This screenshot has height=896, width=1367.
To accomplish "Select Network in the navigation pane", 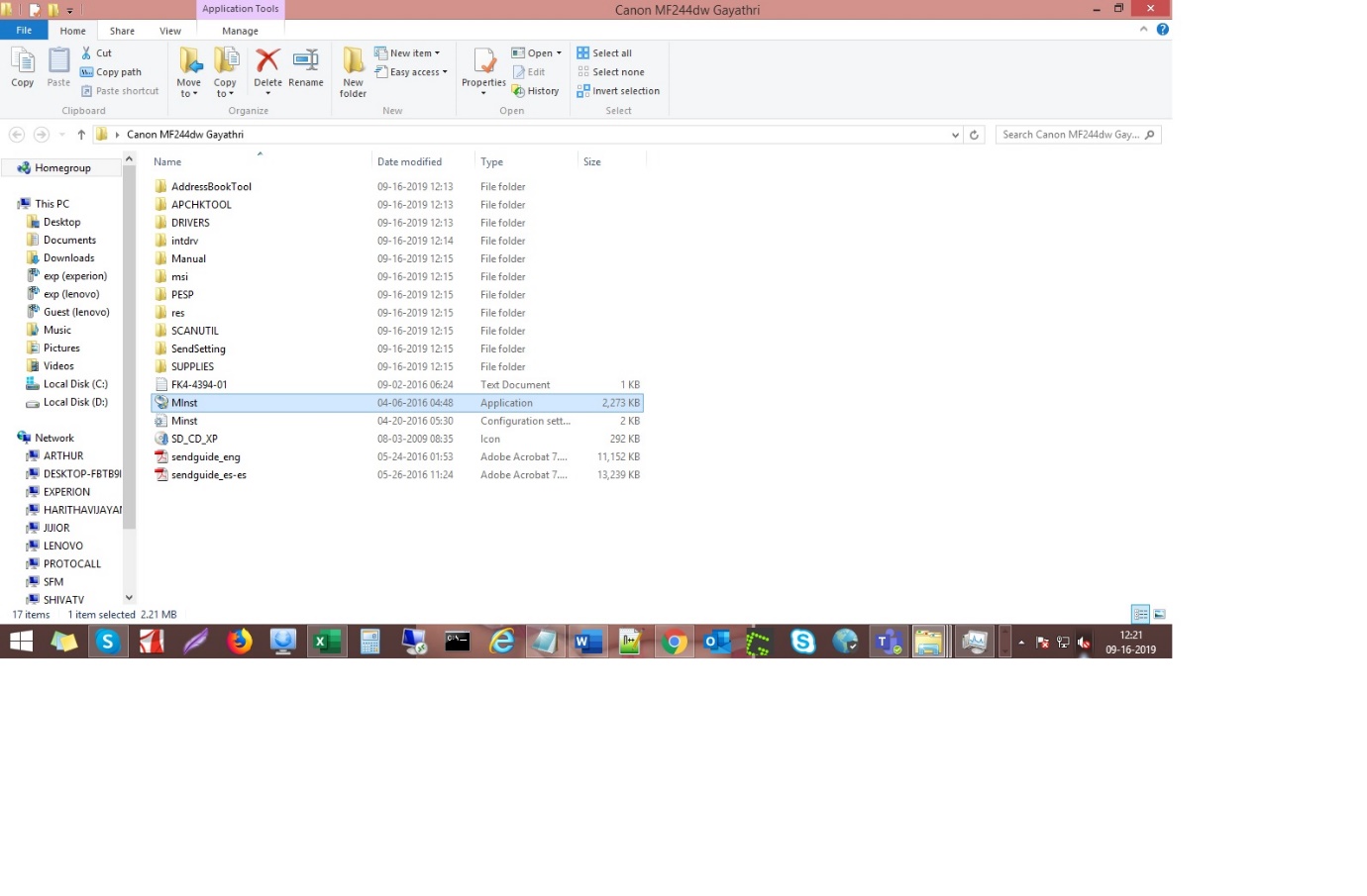I will (54, 439).
